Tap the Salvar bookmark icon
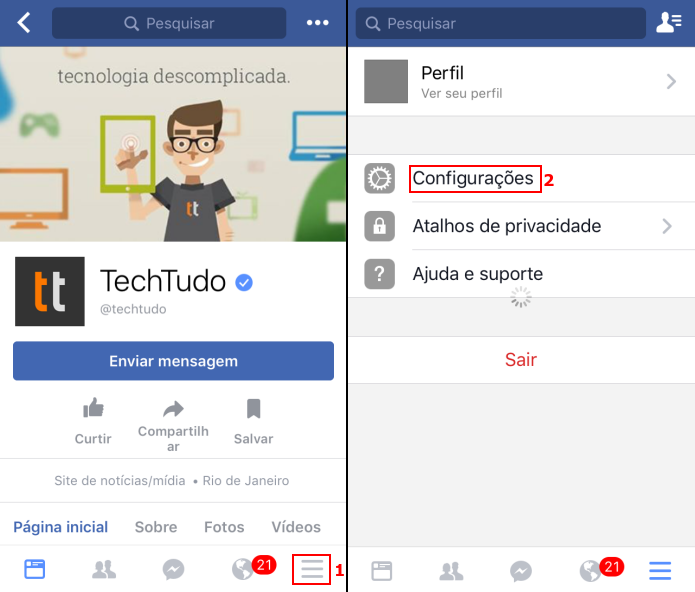This screenshot has width=695, height=592. tap(254, 408)
